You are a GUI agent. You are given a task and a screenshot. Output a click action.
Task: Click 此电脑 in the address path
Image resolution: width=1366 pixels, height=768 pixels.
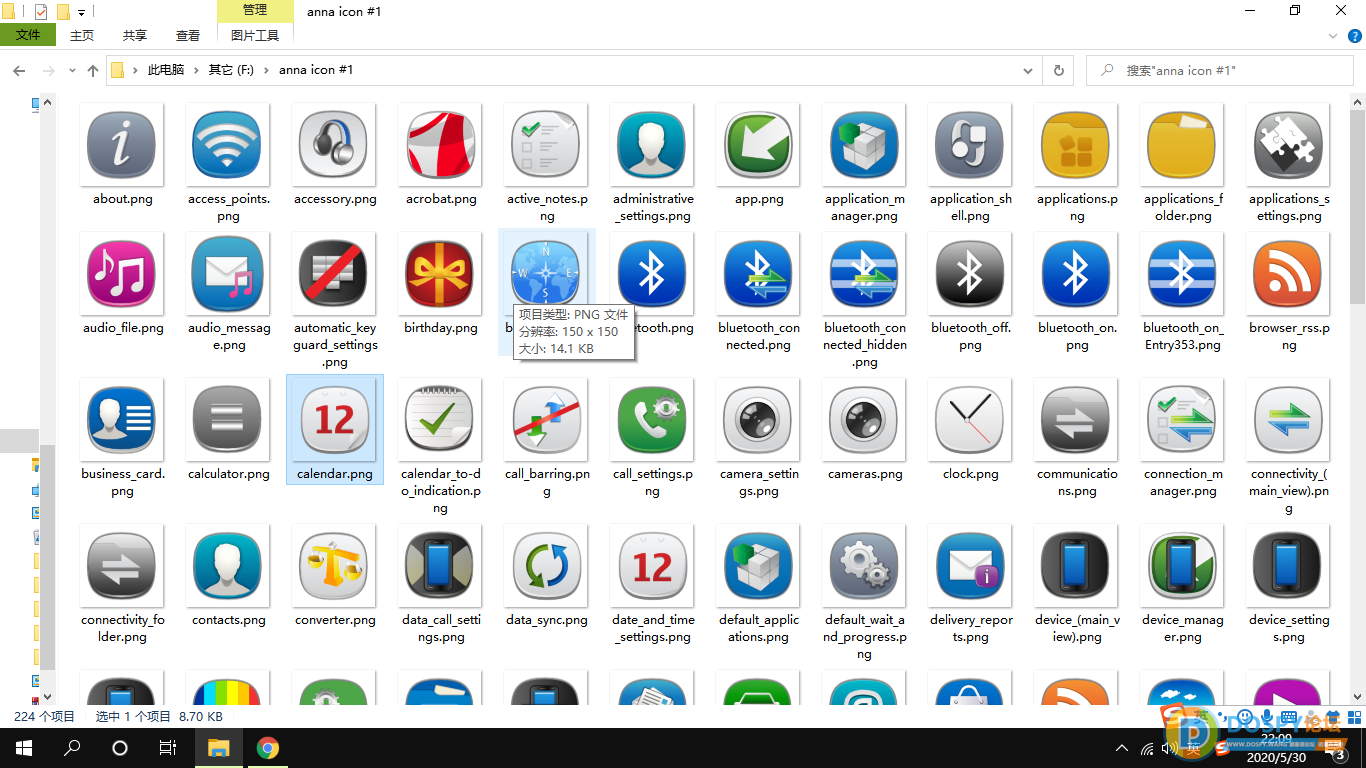click(166, 70)
